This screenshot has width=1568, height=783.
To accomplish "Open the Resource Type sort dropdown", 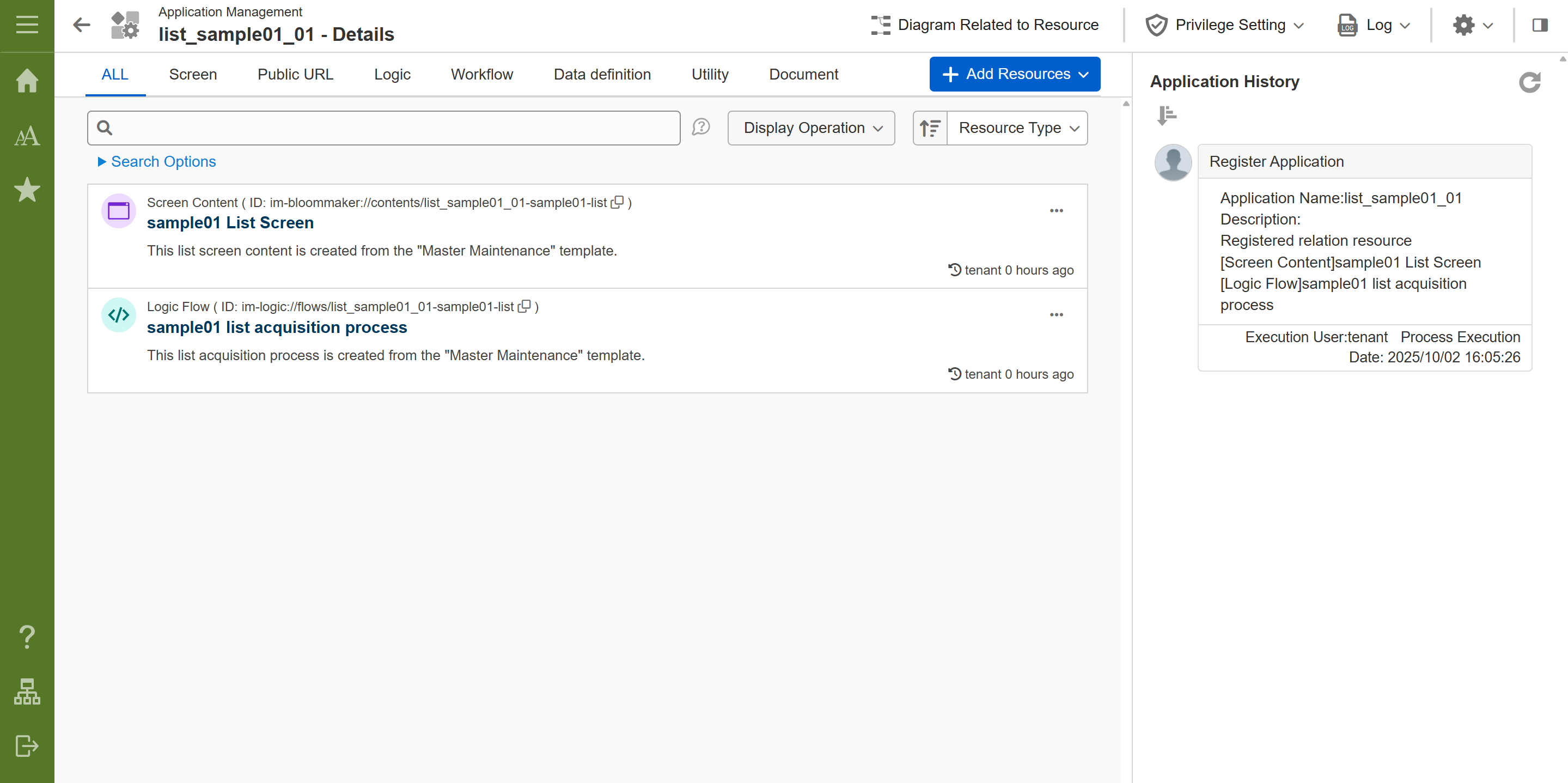I will click(x=1017, y=128).
